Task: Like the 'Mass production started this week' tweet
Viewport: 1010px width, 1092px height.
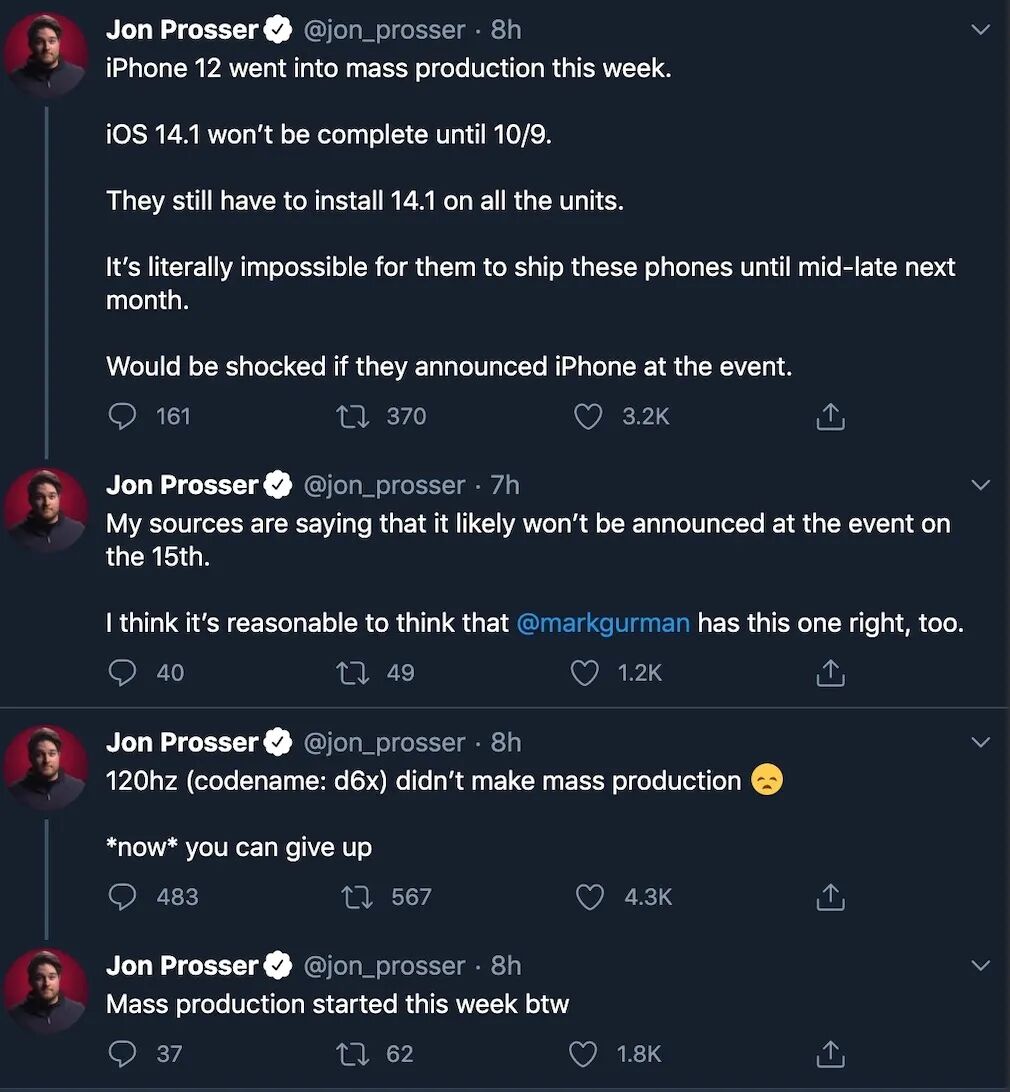Action: pyautogui.click(x=583, y=1054)
